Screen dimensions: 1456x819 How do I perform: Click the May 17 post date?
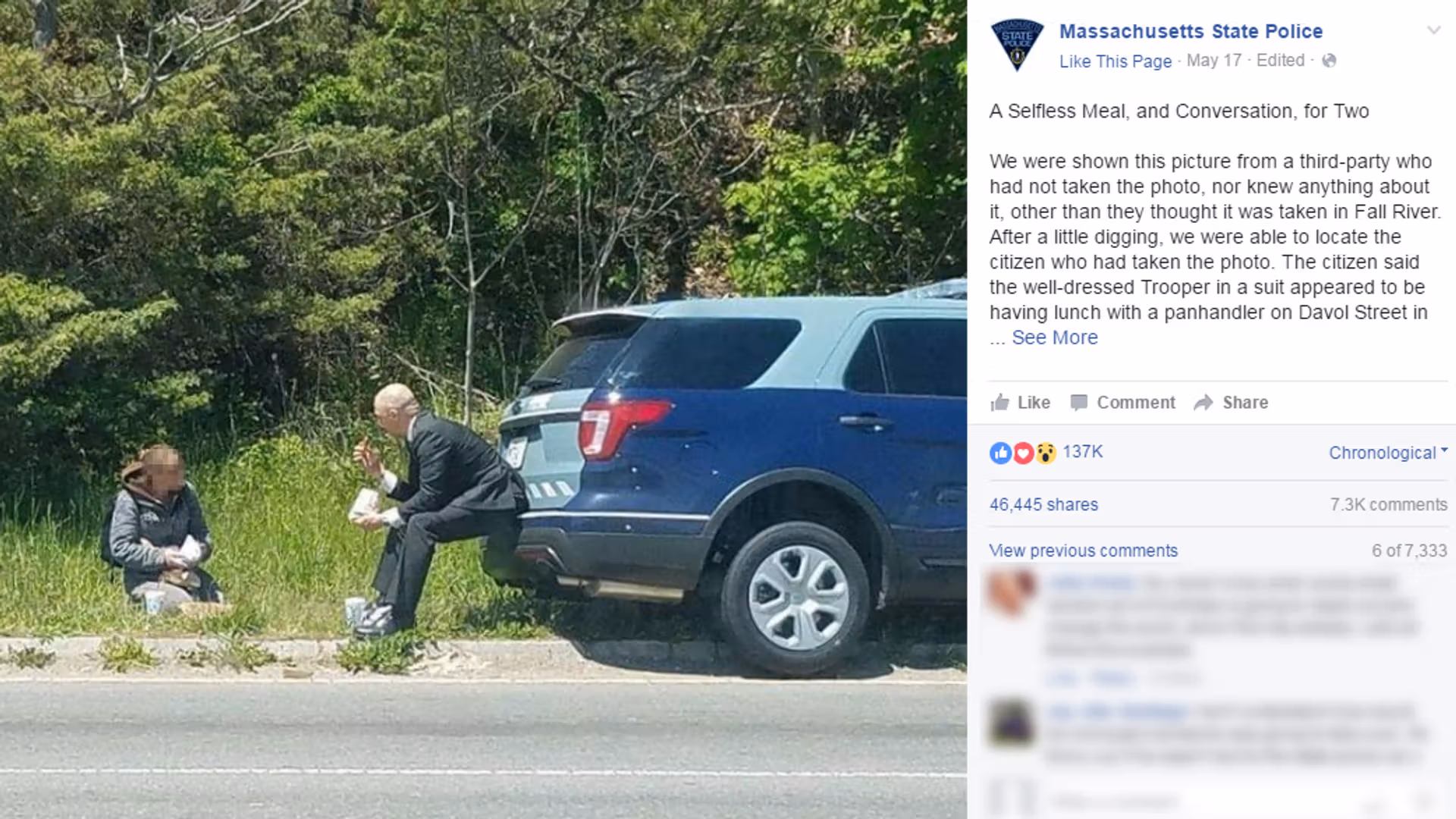pos(1214,61)
